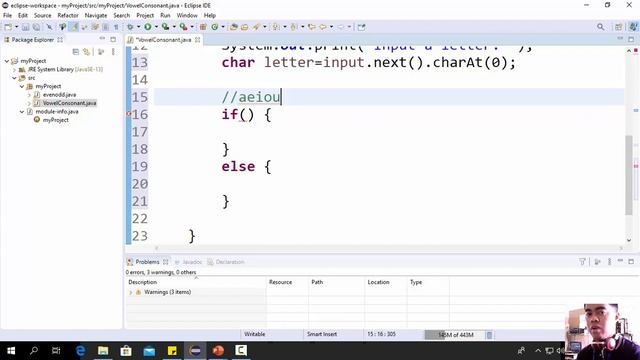Toggle Link with Editor in Package Explorer
Viewport: 640px width, 360px height.
pyautogui.click(x=86, y=52)
